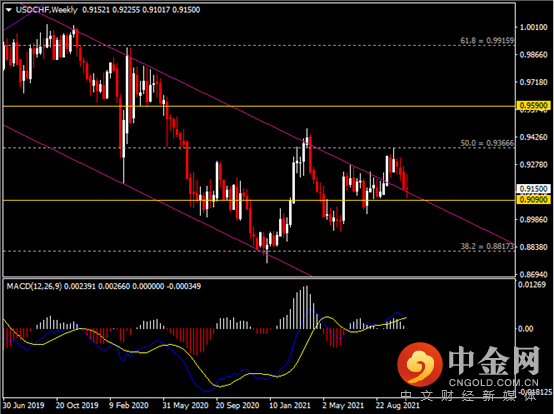Click the 9 Feb 2020 date label
Viewport: 554px width, 414px height.
pos(129,405)
